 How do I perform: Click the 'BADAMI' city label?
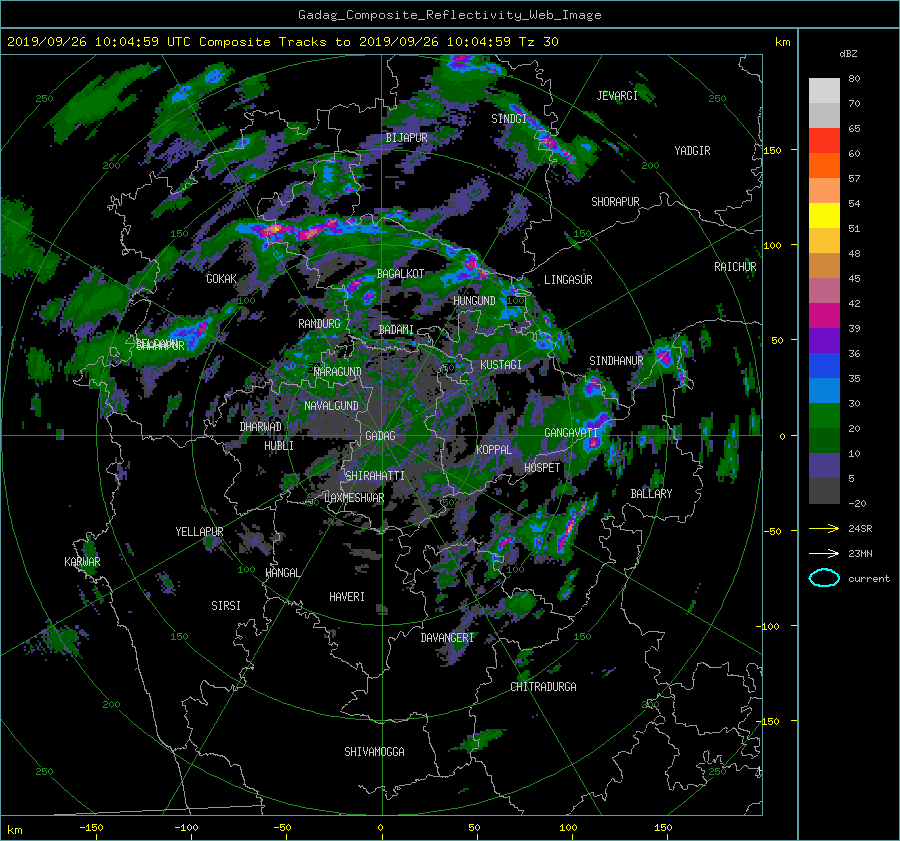coord(396,330)
